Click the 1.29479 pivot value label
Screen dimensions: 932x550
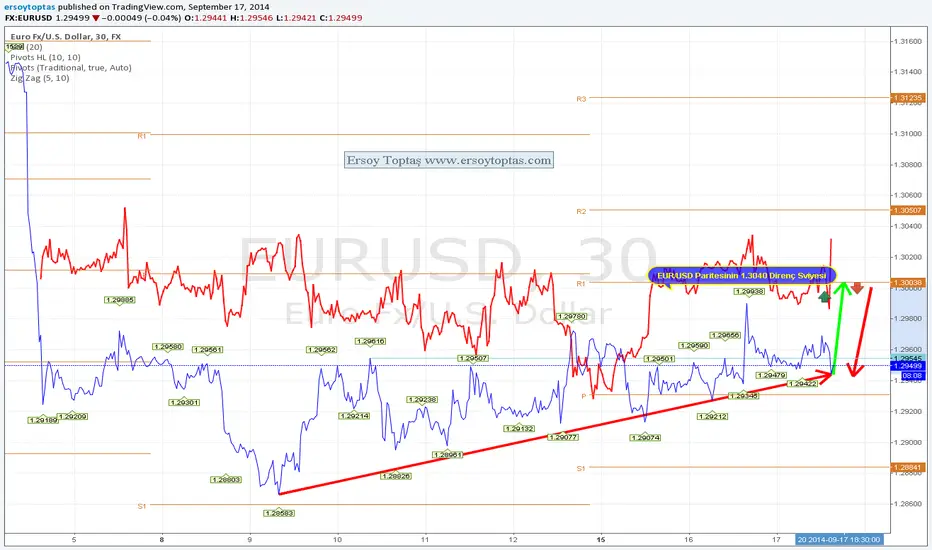pos(772,375)
